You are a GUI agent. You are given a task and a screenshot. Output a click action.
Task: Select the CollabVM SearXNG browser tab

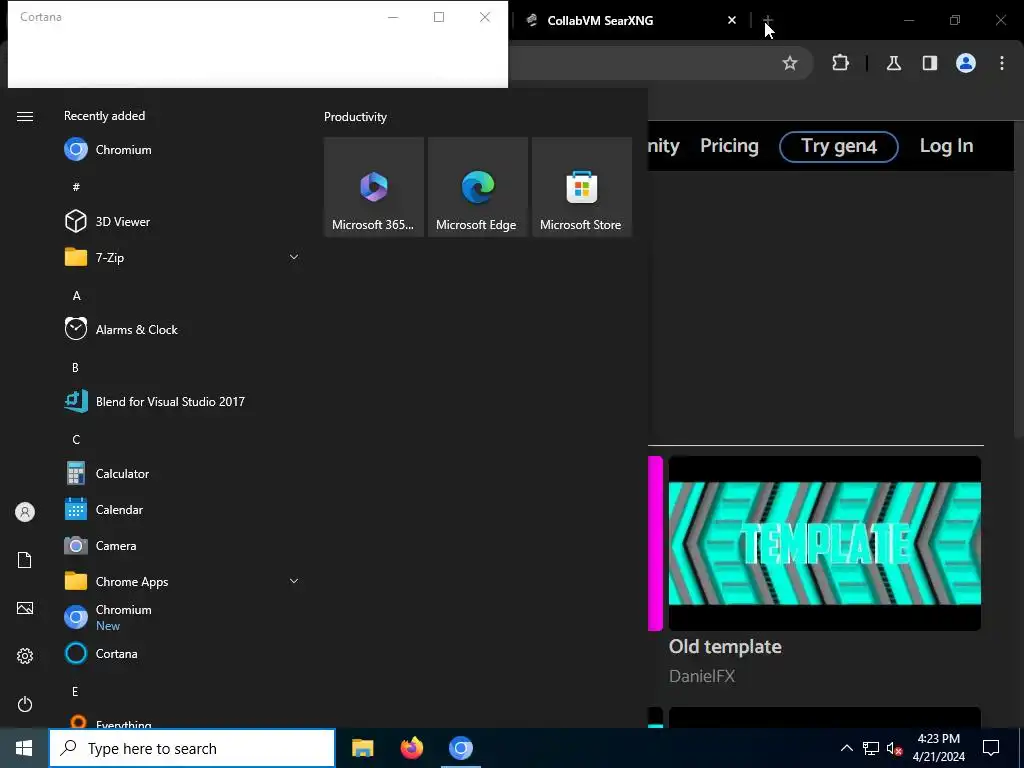coord(630,20)
